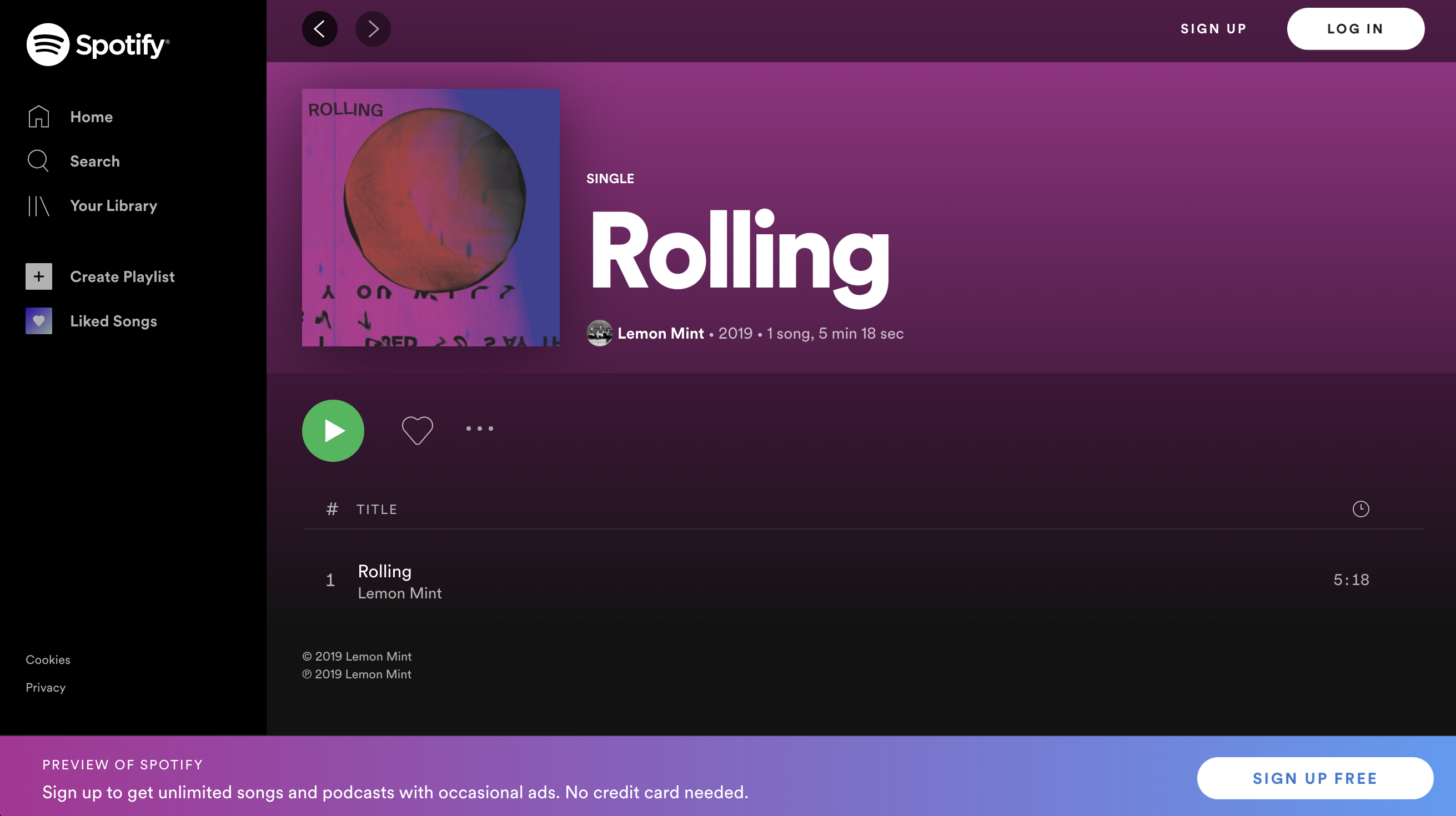Click the # column header

(332, 509)
